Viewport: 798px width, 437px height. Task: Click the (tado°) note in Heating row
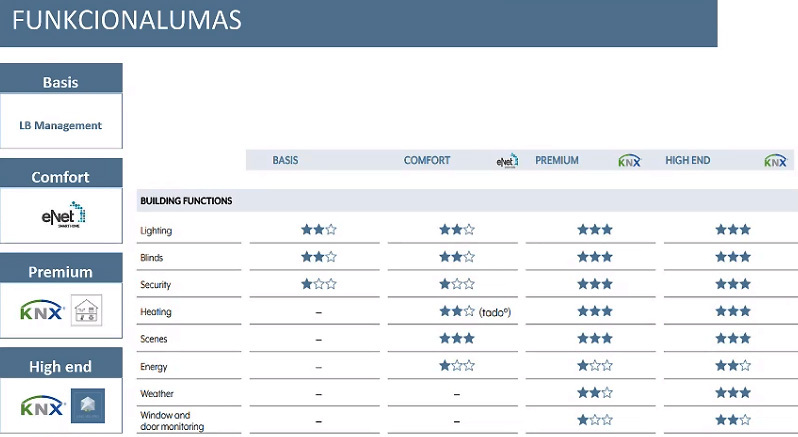[x=495, y=312]
